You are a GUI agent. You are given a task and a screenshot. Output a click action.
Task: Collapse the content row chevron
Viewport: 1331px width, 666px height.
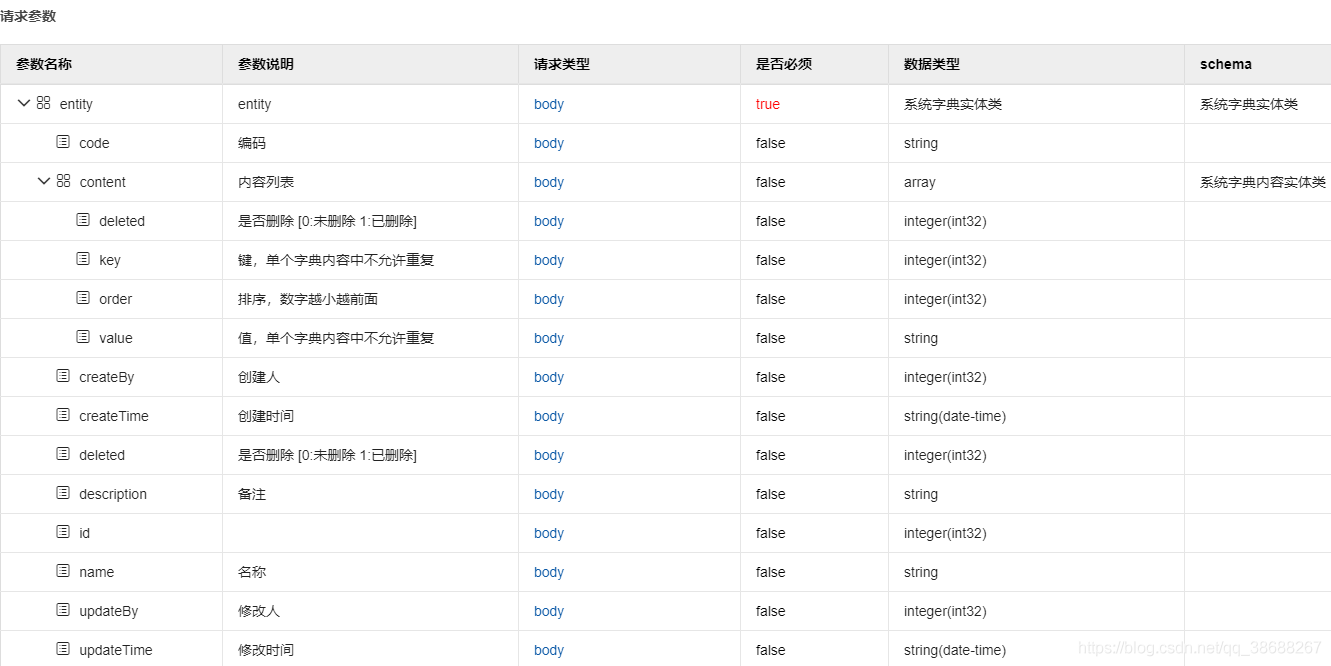point(44,181)
